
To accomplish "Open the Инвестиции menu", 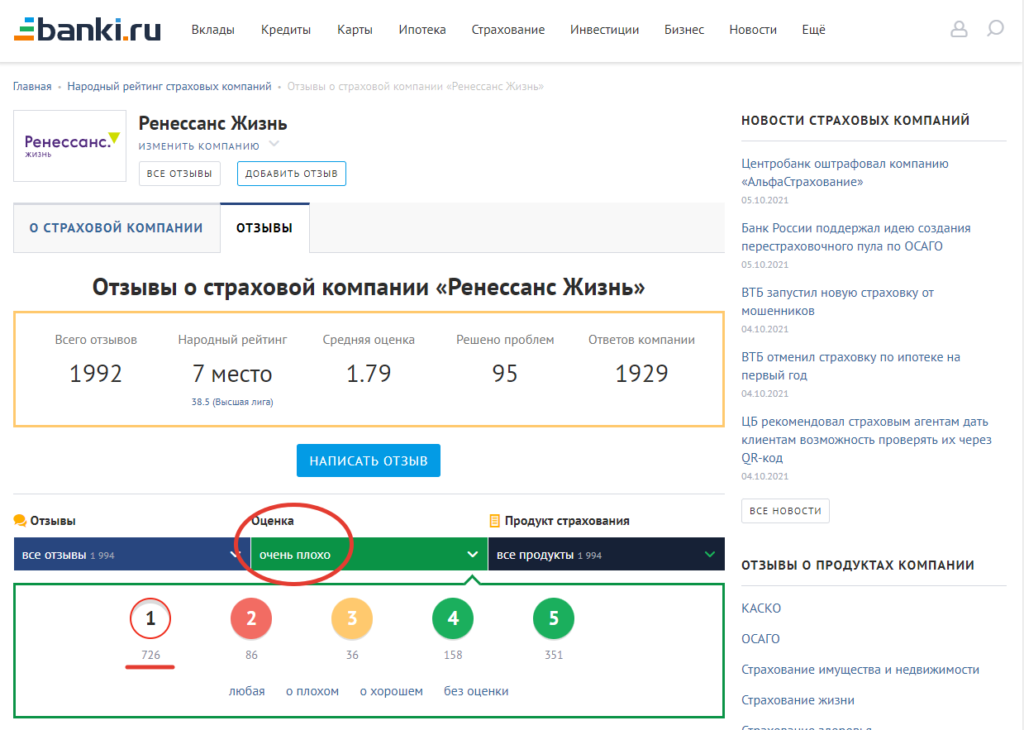I will 604,30.
